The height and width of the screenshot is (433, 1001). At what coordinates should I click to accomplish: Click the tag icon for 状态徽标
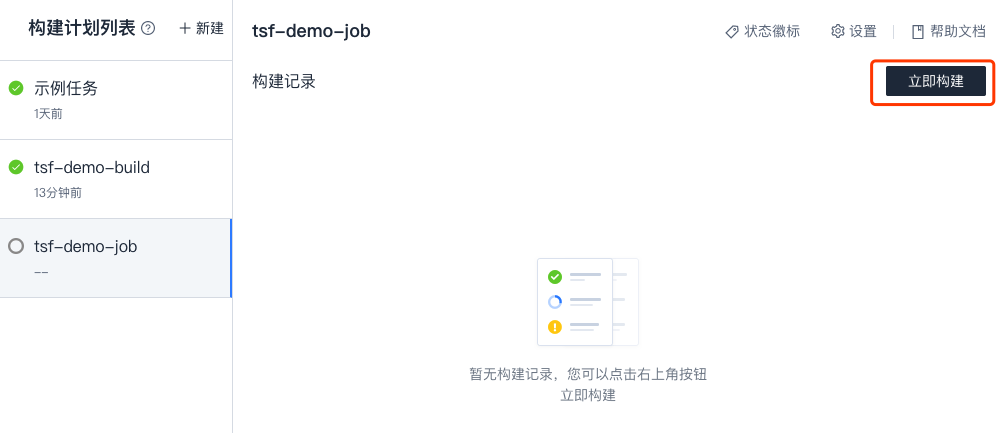click(732, 31)
